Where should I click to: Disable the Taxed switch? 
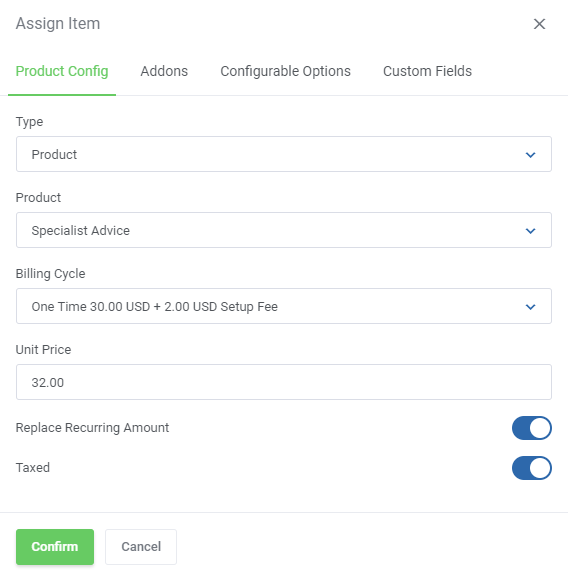[532, 468]
